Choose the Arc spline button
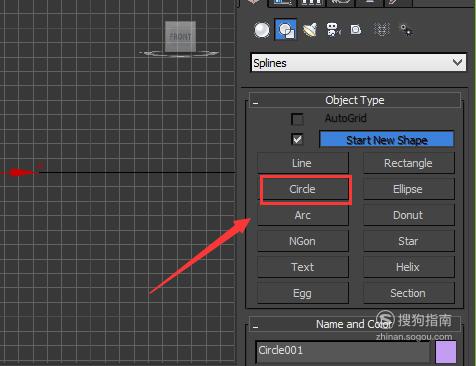 point(303,215)
